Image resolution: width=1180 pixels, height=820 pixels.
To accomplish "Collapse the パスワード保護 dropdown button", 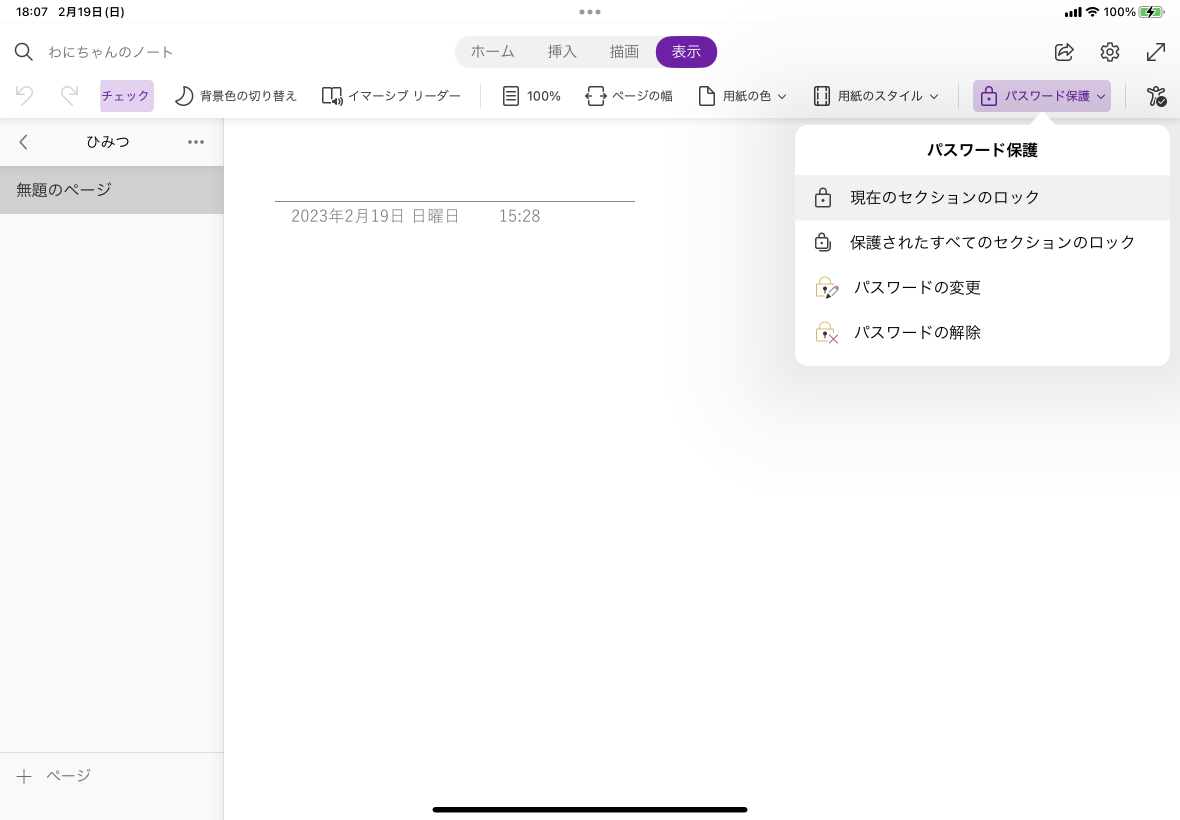I will click(x=1042, y=96).
